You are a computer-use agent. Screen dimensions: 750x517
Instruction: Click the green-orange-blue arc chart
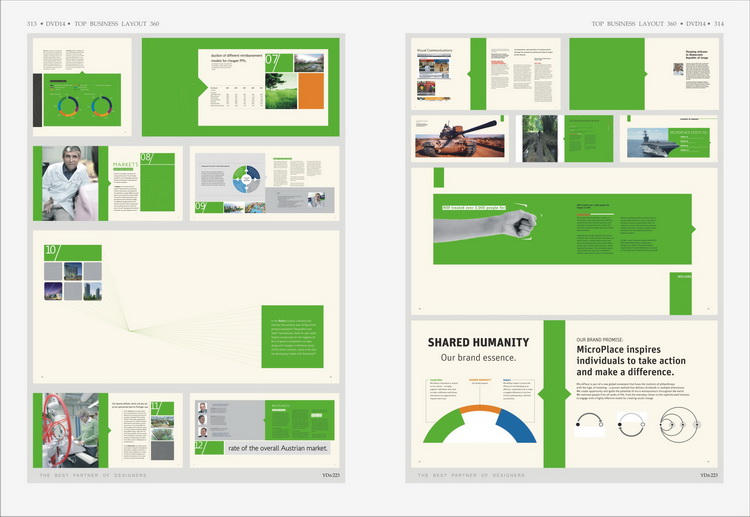pyautogui.click(x=479, y=424)
